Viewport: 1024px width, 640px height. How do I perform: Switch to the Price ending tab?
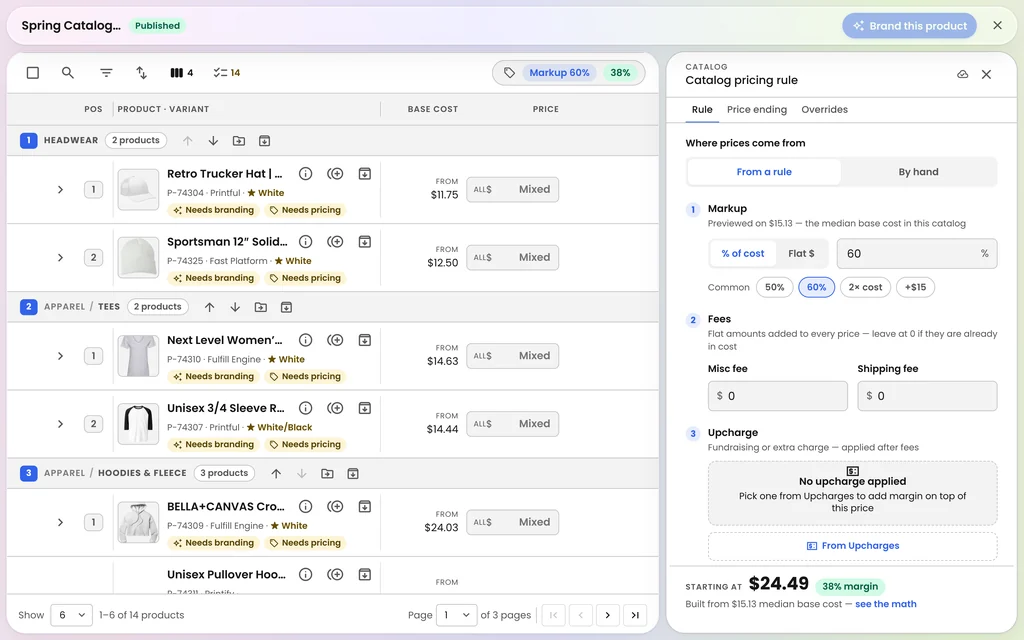point(757,110)
